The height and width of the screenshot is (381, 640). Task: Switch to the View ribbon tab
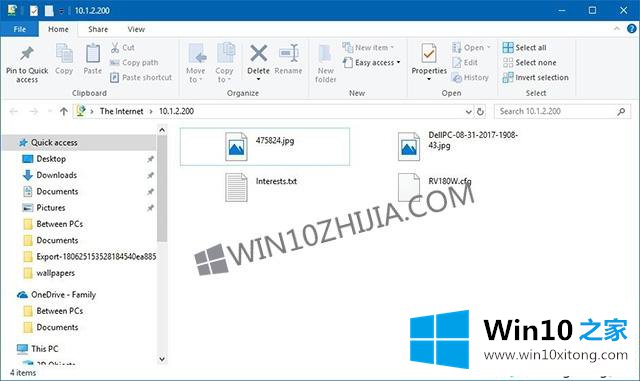tap(136, 29)
